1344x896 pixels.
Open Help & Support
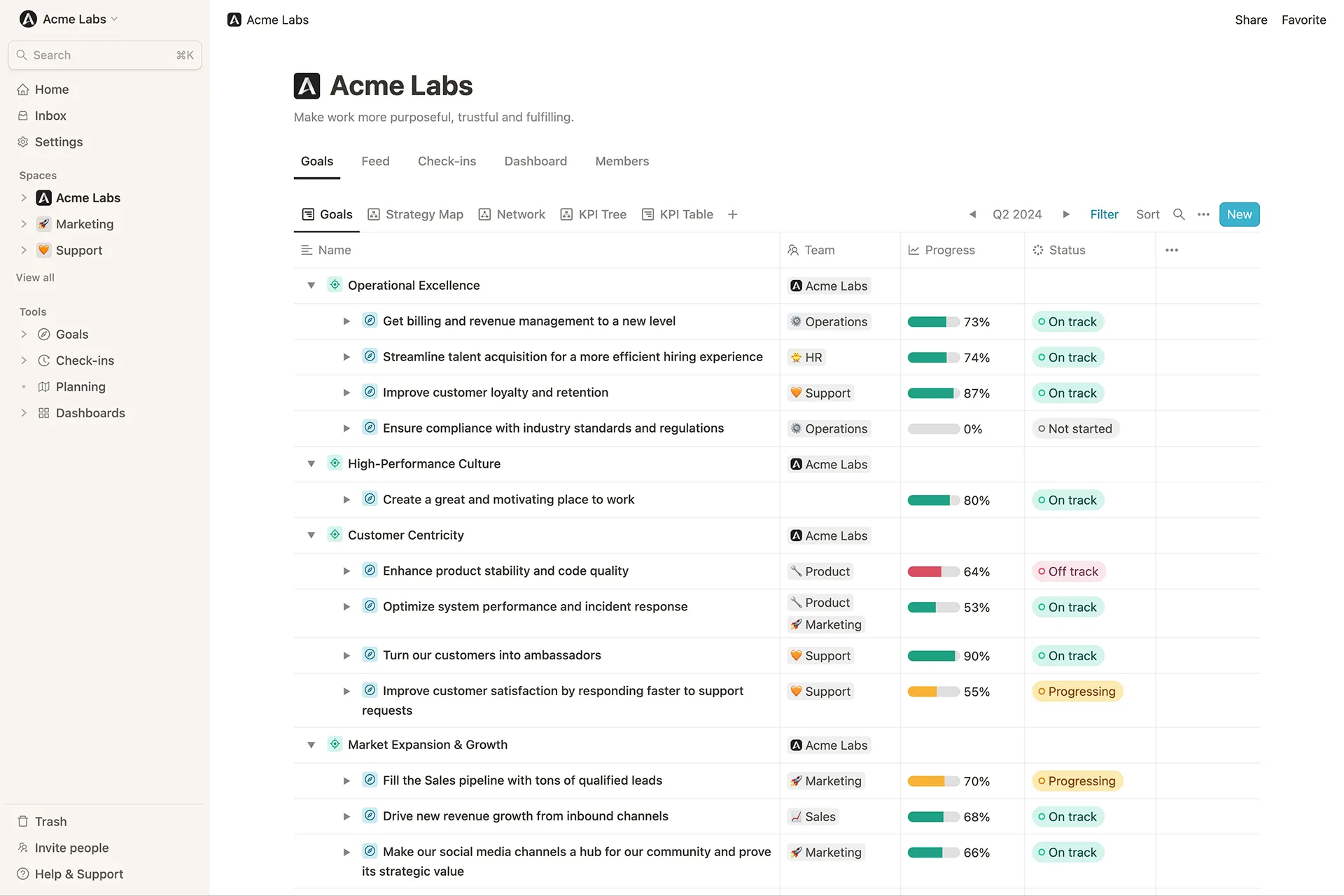click(78, 874)
